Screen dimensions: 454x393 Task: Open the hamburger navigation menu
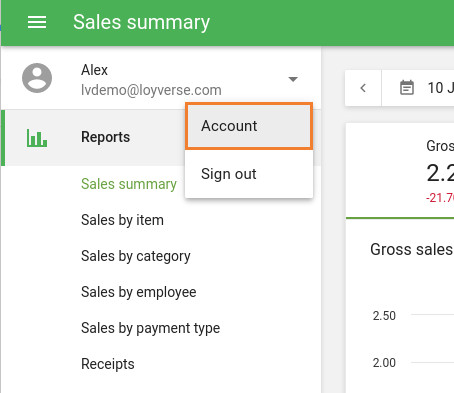37,22
